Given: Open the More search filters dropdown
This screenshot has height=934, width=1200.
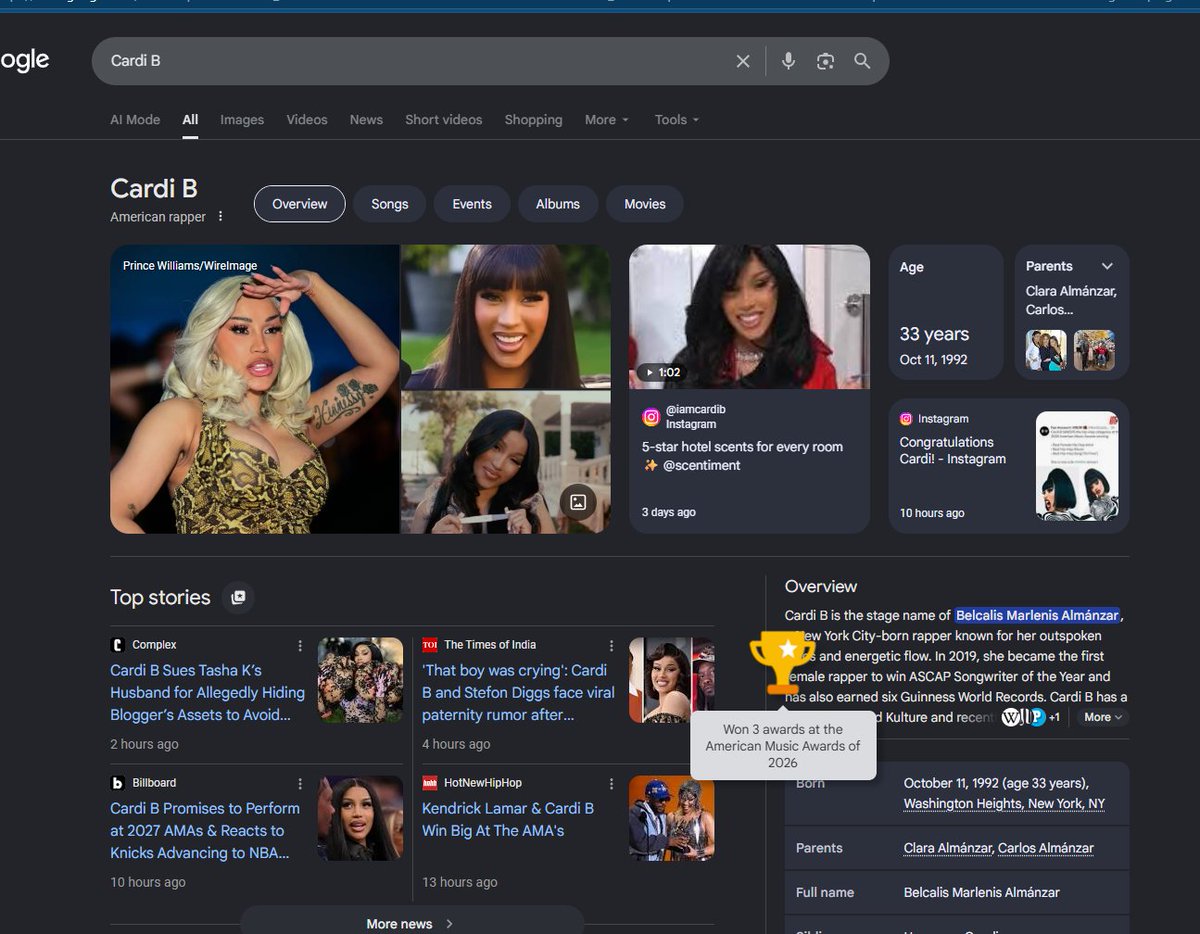Looking at the screenshot, I should click(607, 119).
